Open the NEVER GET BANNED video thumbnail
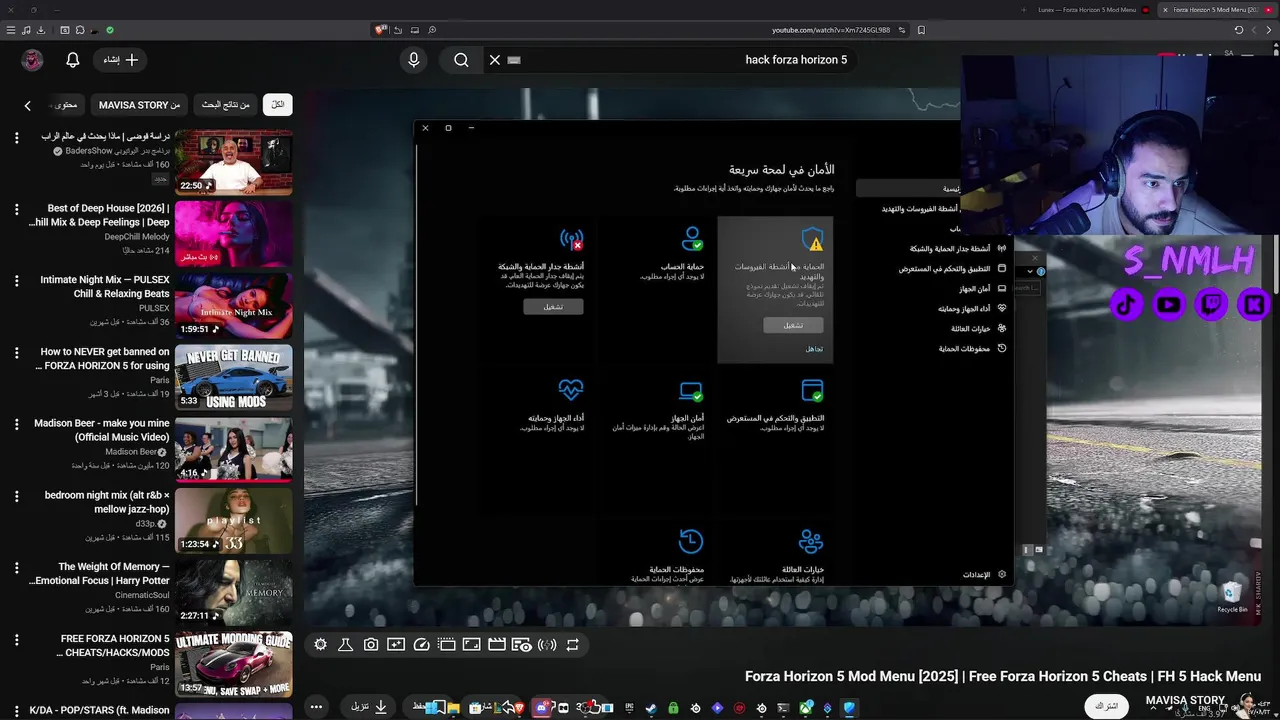The width and height of the screenshot is (1280, 720). (x=234, y=377)
